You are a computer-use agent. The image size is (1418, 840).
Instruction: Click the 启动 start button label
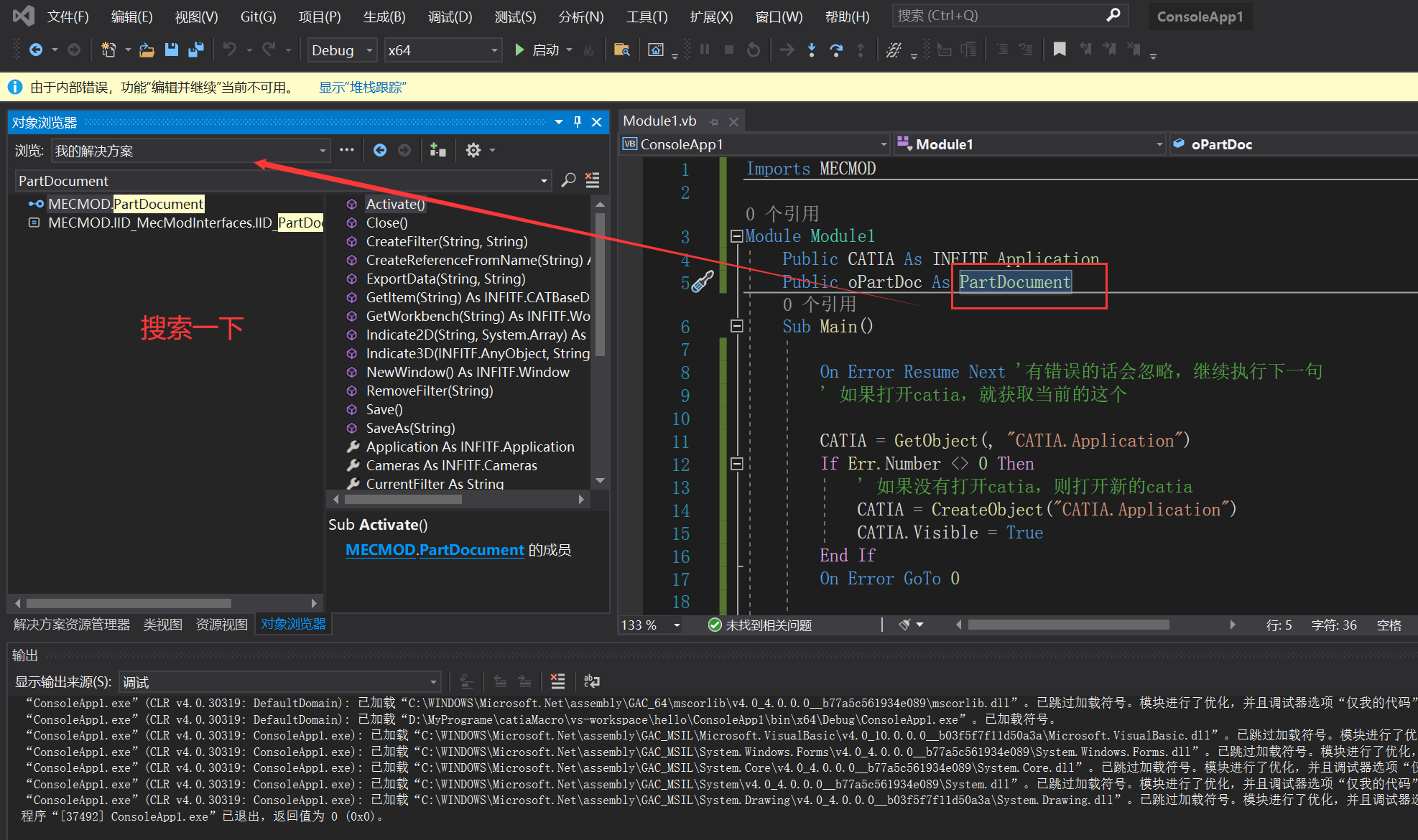546,50
